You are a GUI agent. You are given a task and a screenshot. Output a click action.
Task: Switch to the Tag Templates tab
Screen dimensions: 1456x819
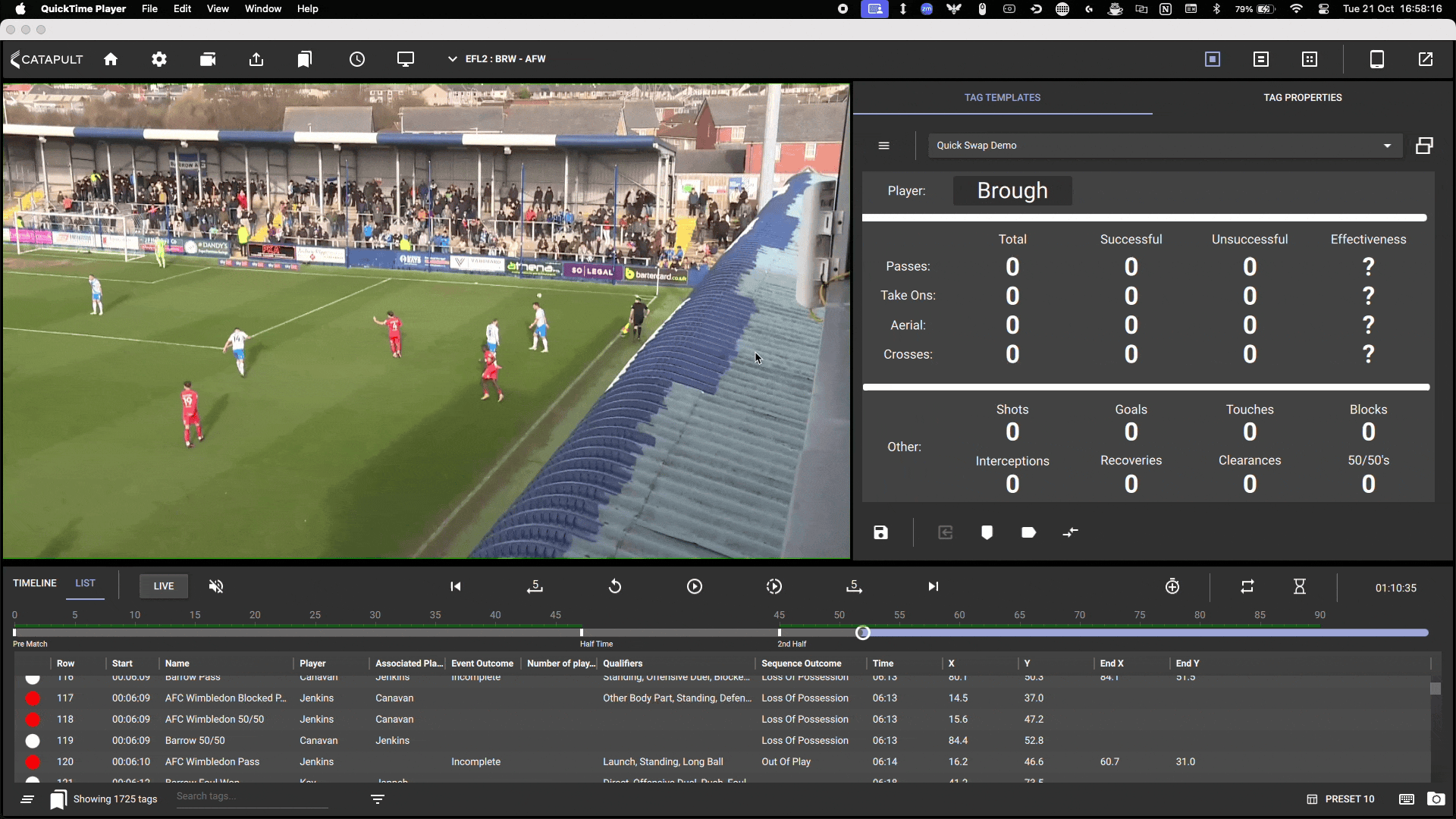[1003, 98]
